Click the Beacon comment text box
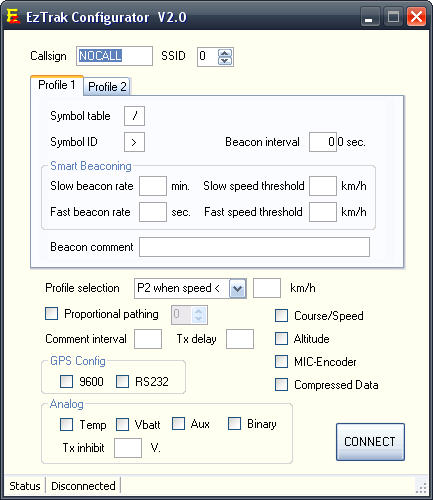This screenshot has height=500, width=433. click(254, 247)
